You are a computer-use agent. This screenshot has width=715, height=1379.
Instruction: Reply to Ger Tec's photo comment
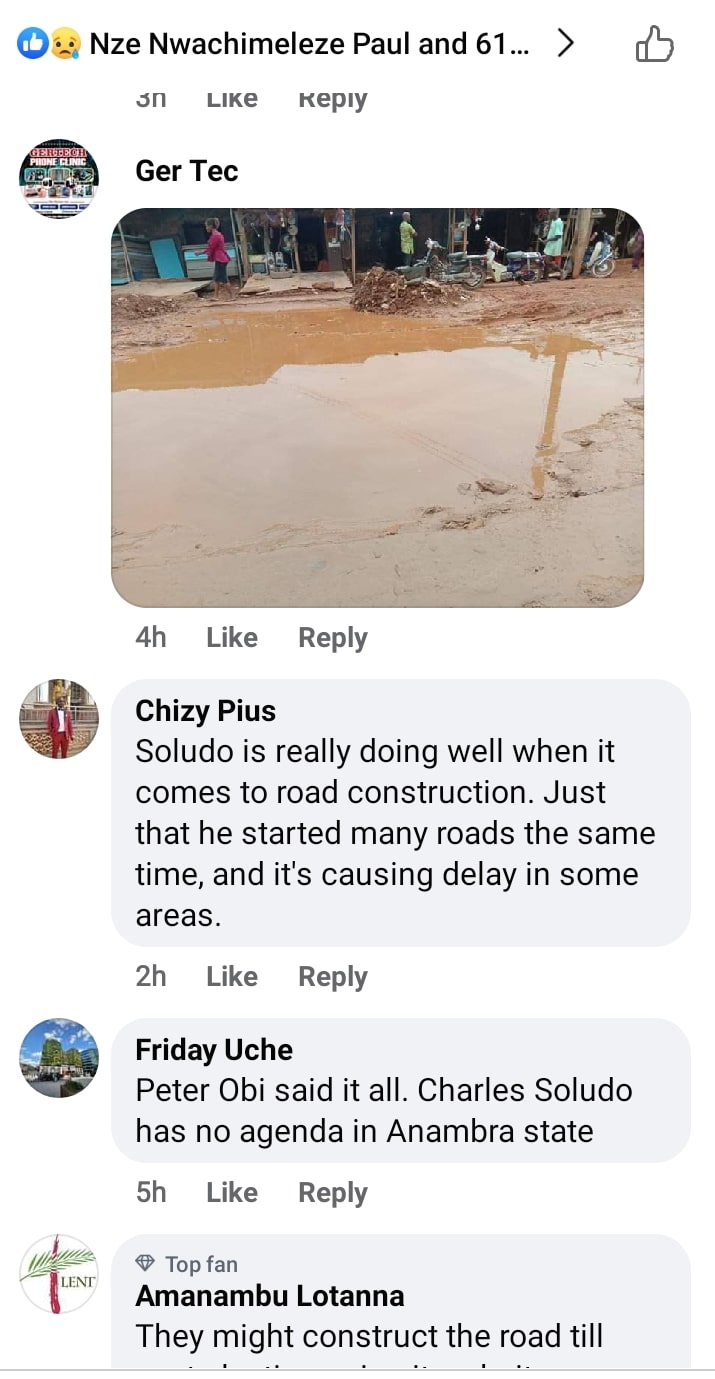pos(333,638)
